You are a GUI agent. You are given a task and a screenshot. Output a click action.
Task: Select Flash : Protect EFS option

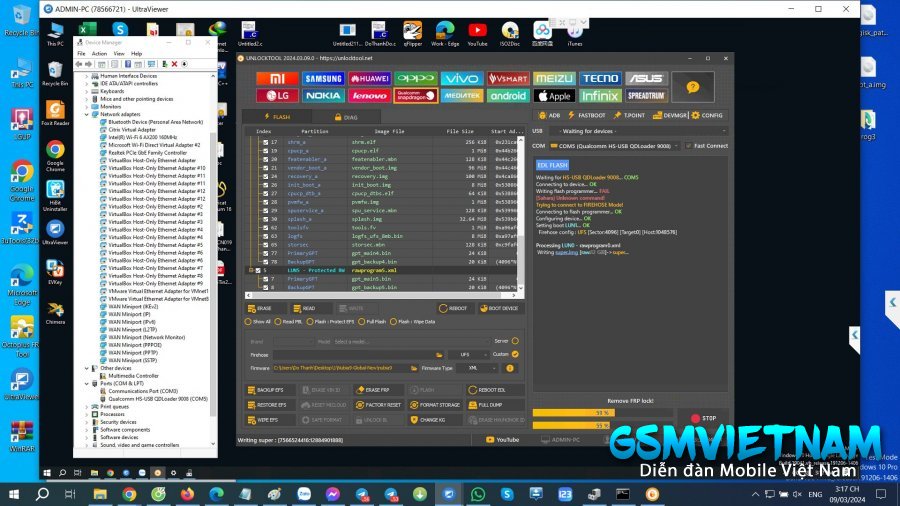click(x=310, y=322)
